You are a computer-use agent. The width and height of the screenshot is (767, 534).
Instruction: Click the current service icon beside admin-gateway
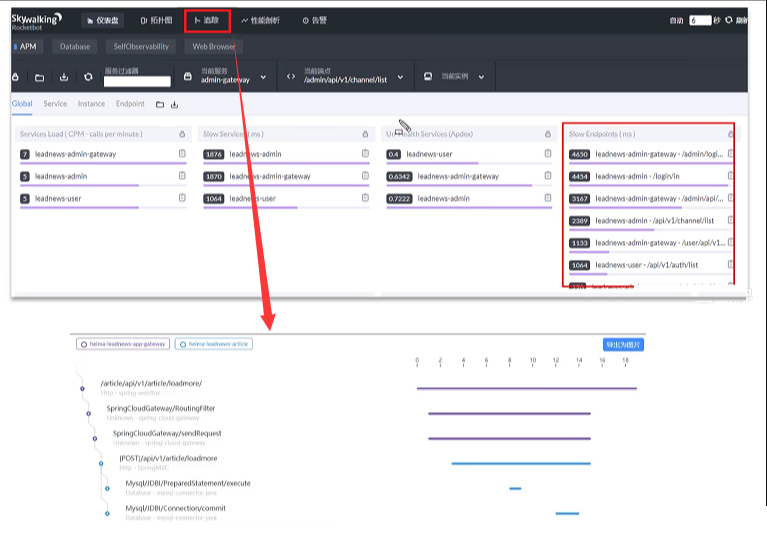(x=188, y=76)
